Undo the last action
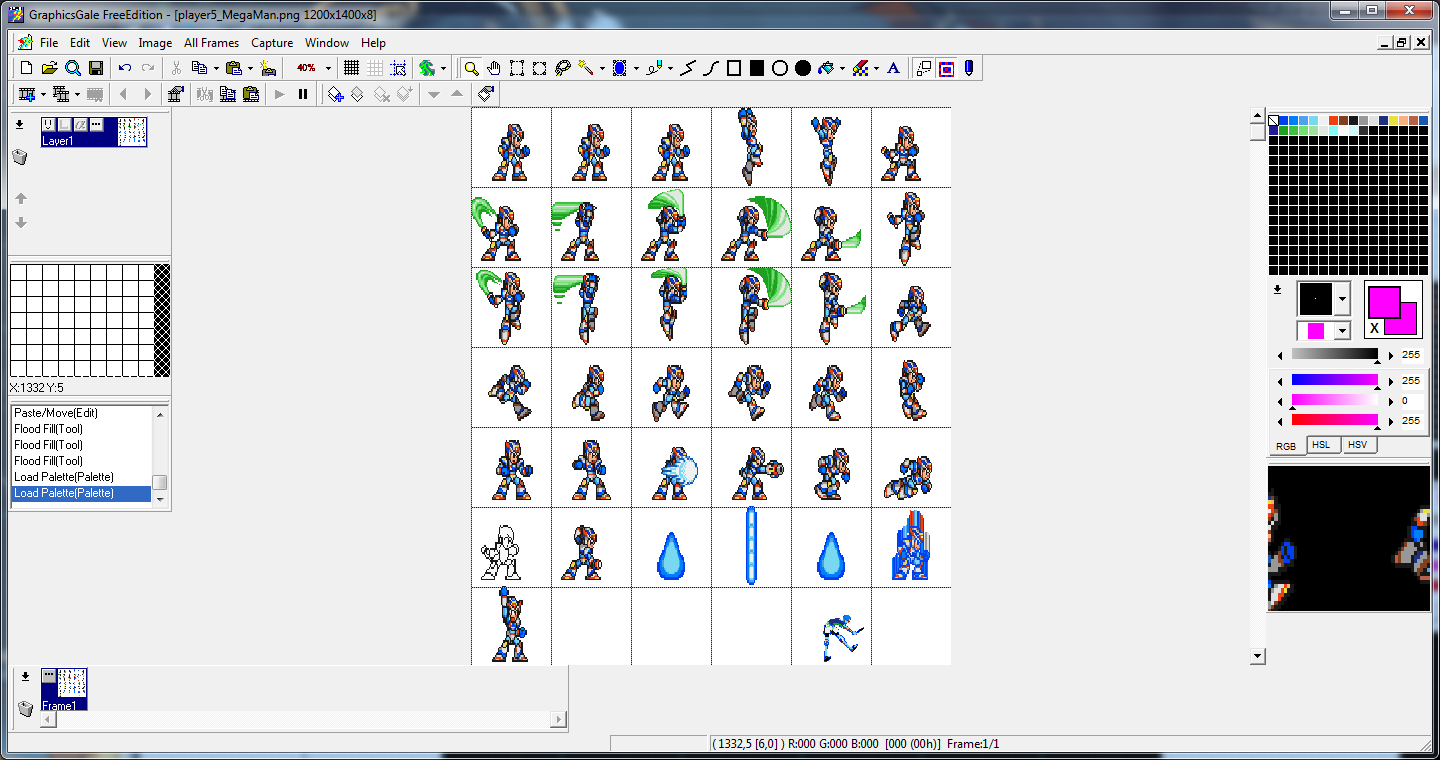The height and width of the screenshot is (760, 1440). click(125, 68)
